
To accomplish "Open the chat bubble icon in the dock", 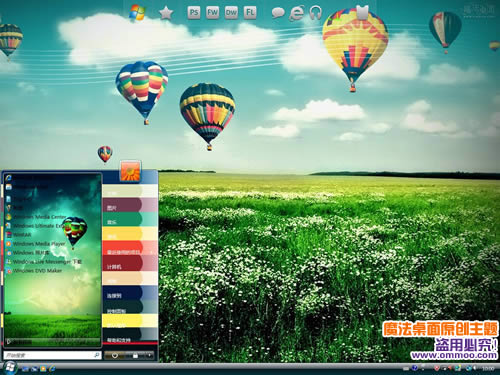I will [278, 13].
